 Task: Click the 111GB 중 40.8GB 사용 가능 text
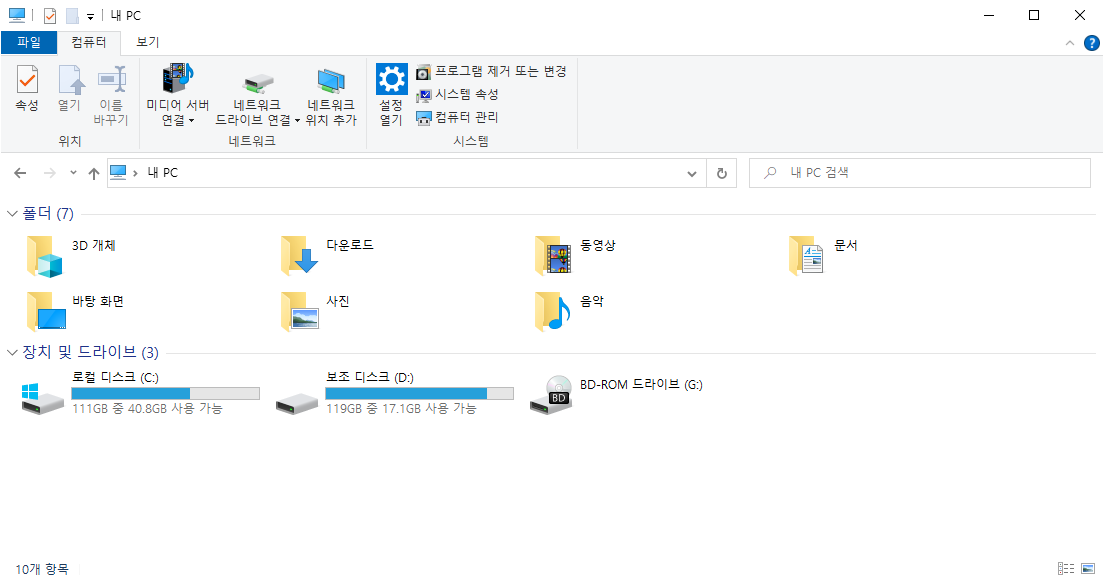(x=147, y=408)
